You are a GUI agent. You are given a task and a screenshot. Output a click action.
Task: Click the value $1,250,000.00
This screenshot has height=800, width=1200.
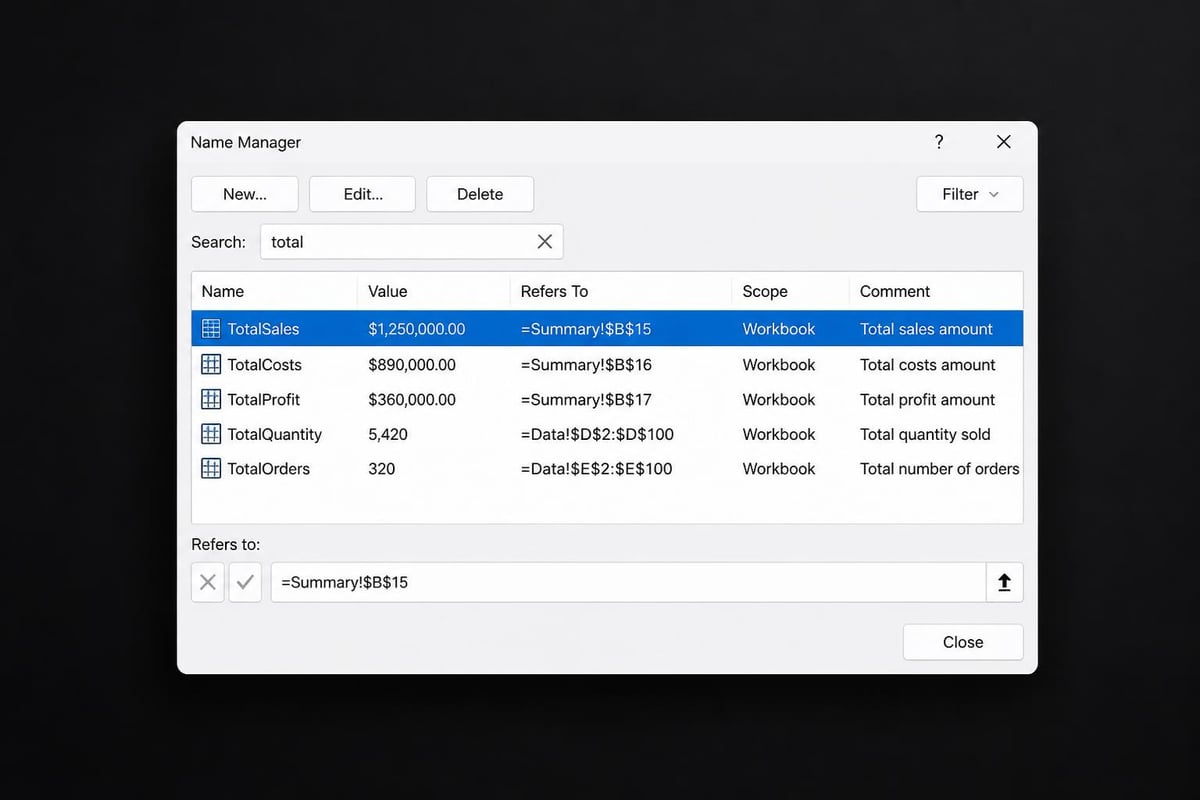click(x=417, y=329)
